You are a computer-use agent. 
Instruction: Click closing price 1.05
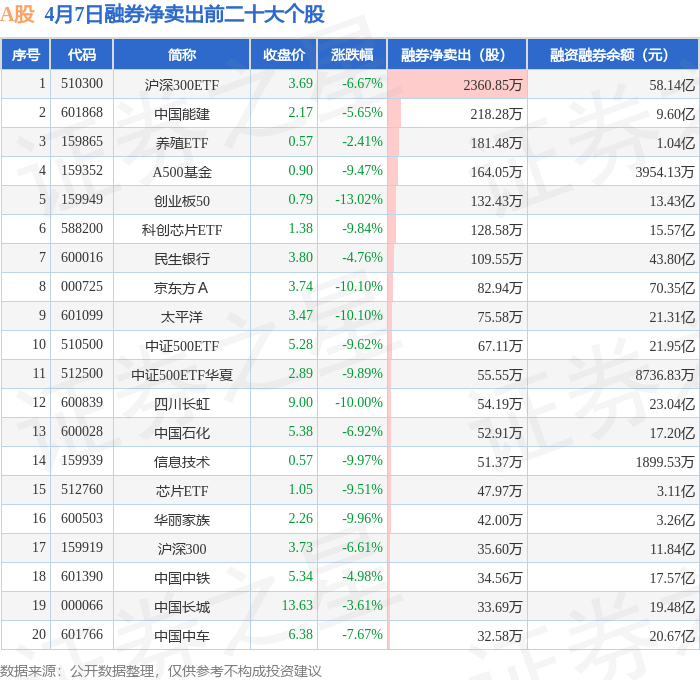click(x=300, y=489)
